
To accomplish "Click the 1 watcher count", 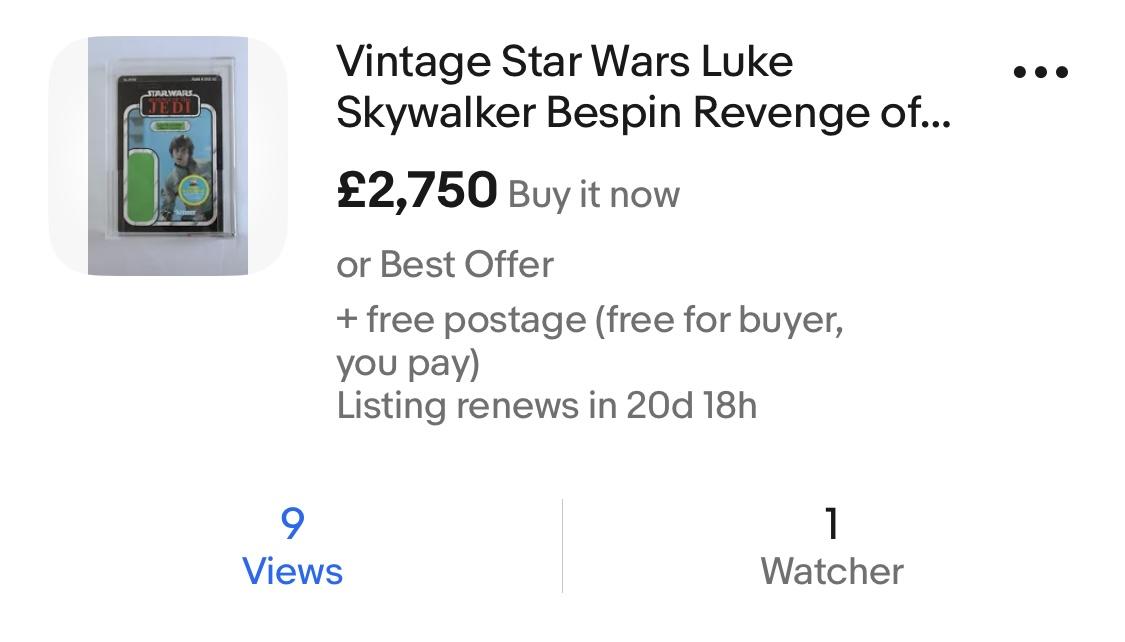I will (x=831, y=522).
